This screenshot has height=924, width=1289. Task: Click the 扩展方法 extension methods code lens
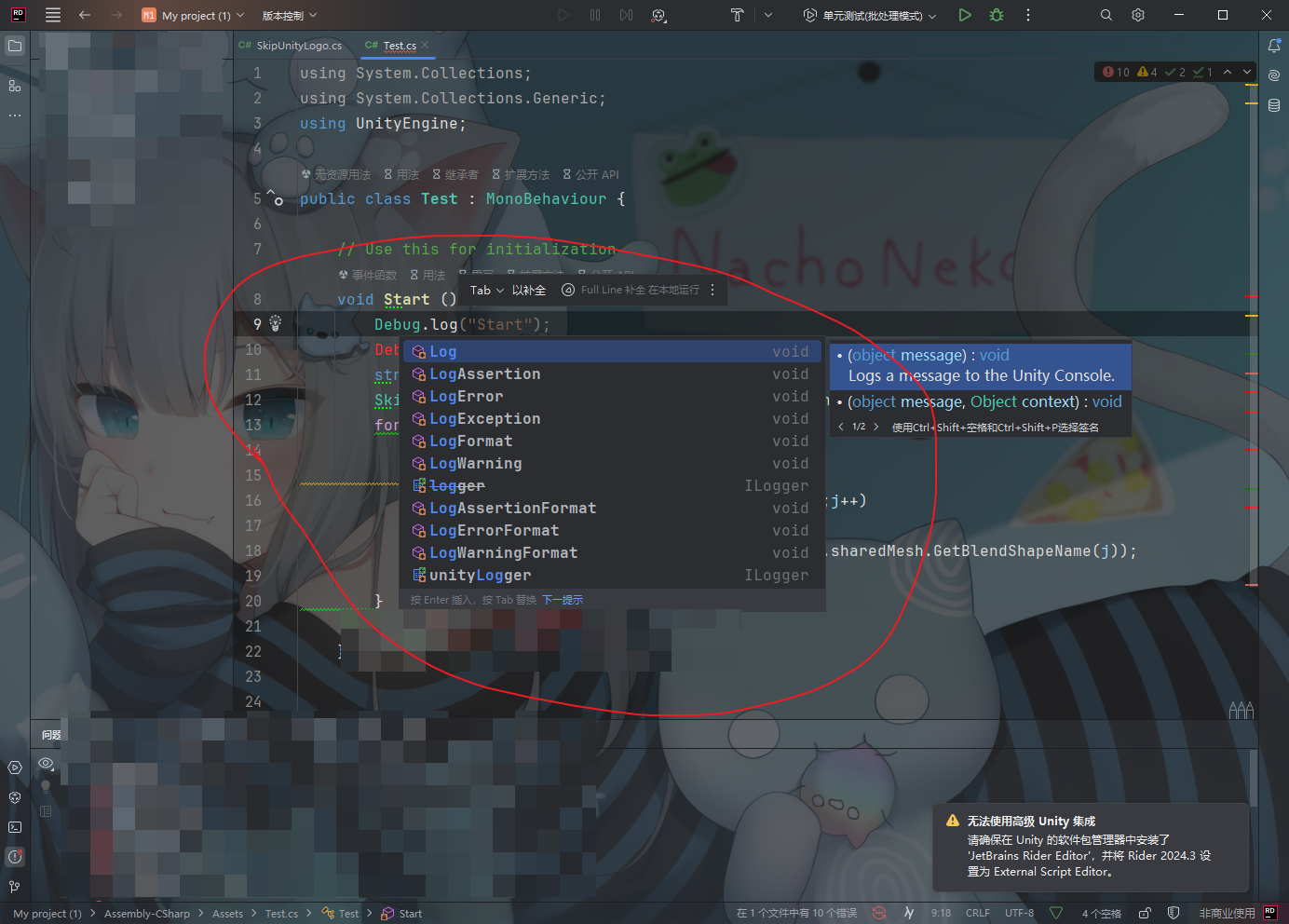[x=521, y=174]
